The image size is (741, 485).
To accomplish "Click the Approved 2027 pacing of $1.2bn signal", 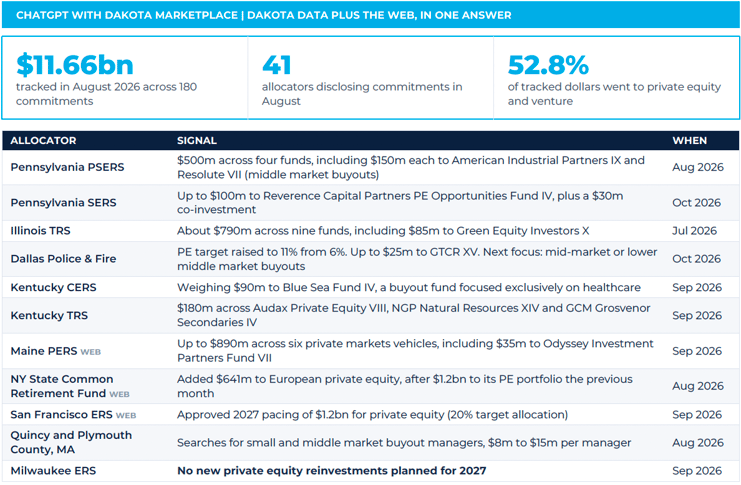I will (372, 415).
